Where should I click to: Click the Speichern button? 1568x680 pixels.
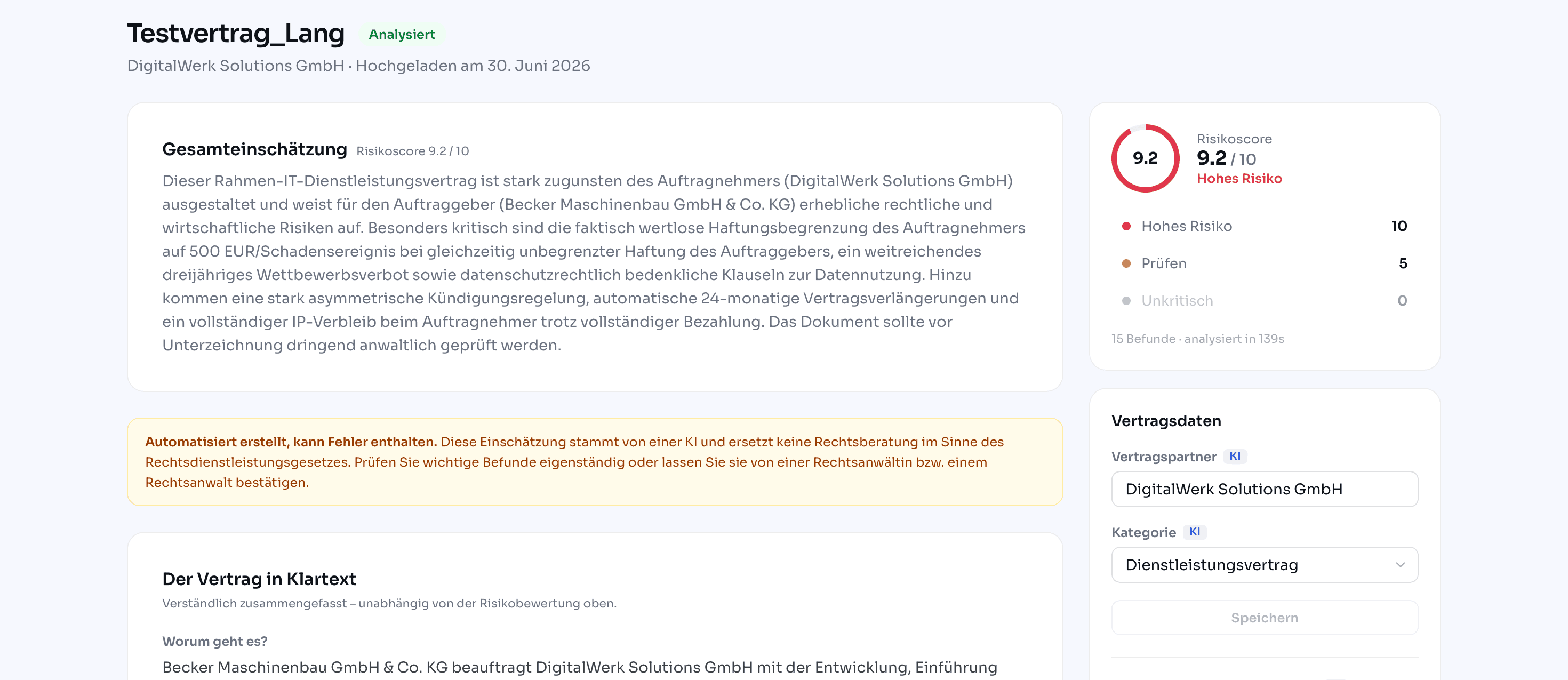click(x=1264, y=617)
